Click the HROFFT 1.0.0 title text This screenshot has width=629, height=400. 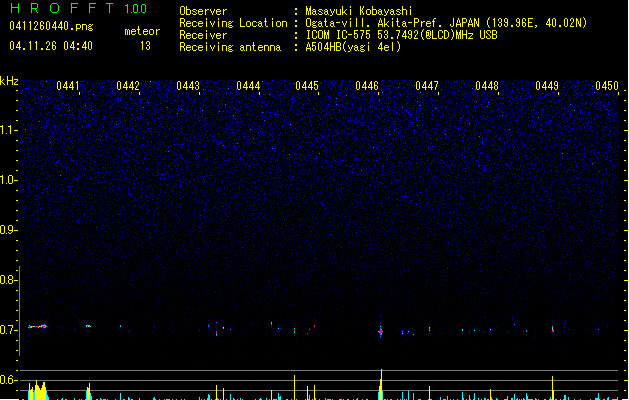point(79,8)
